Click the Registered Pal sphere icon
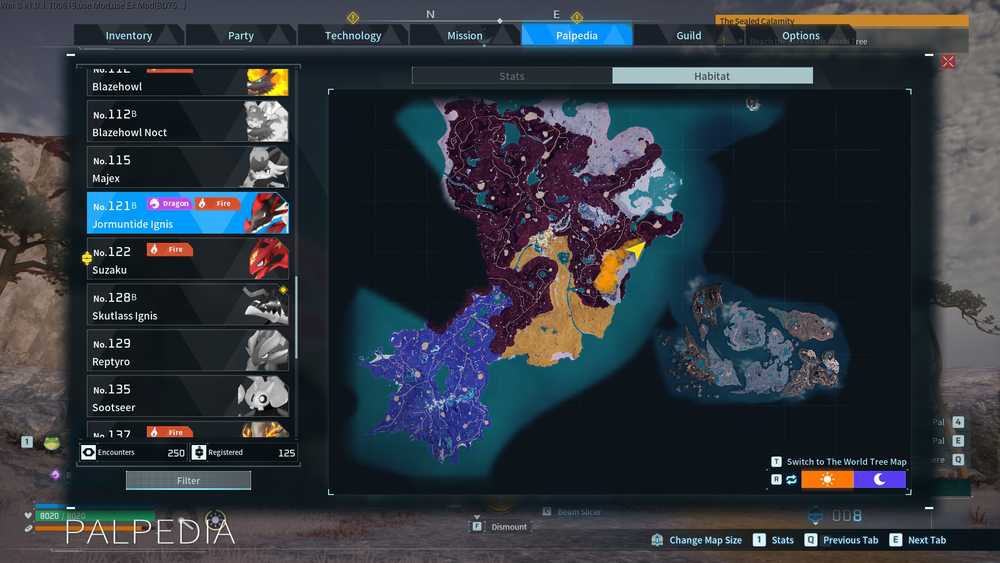Screen dimensions: 1000x563 (199, 452)
